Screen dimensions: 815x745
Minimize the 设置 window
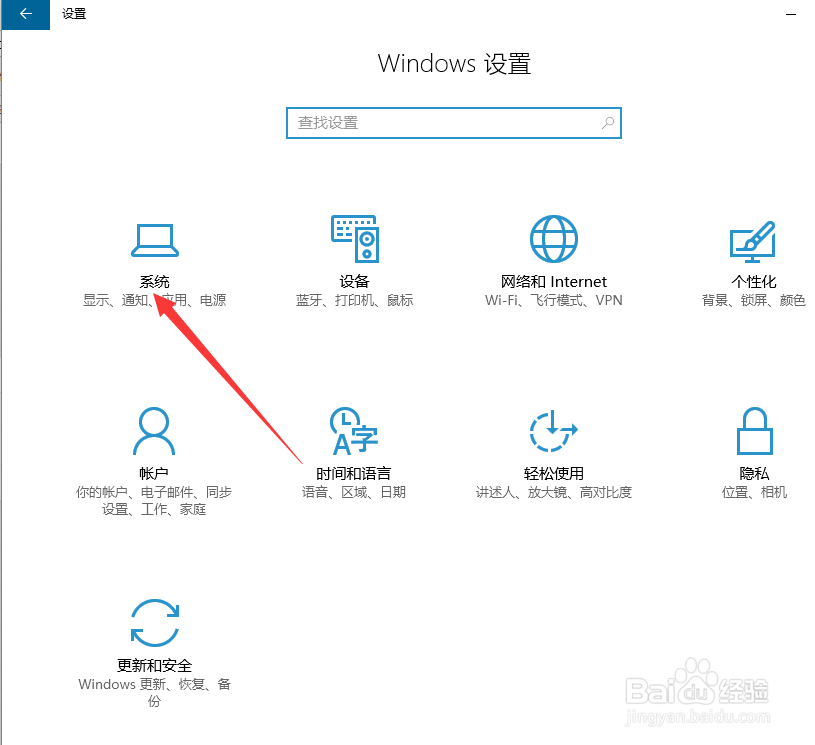coord(791,15)
